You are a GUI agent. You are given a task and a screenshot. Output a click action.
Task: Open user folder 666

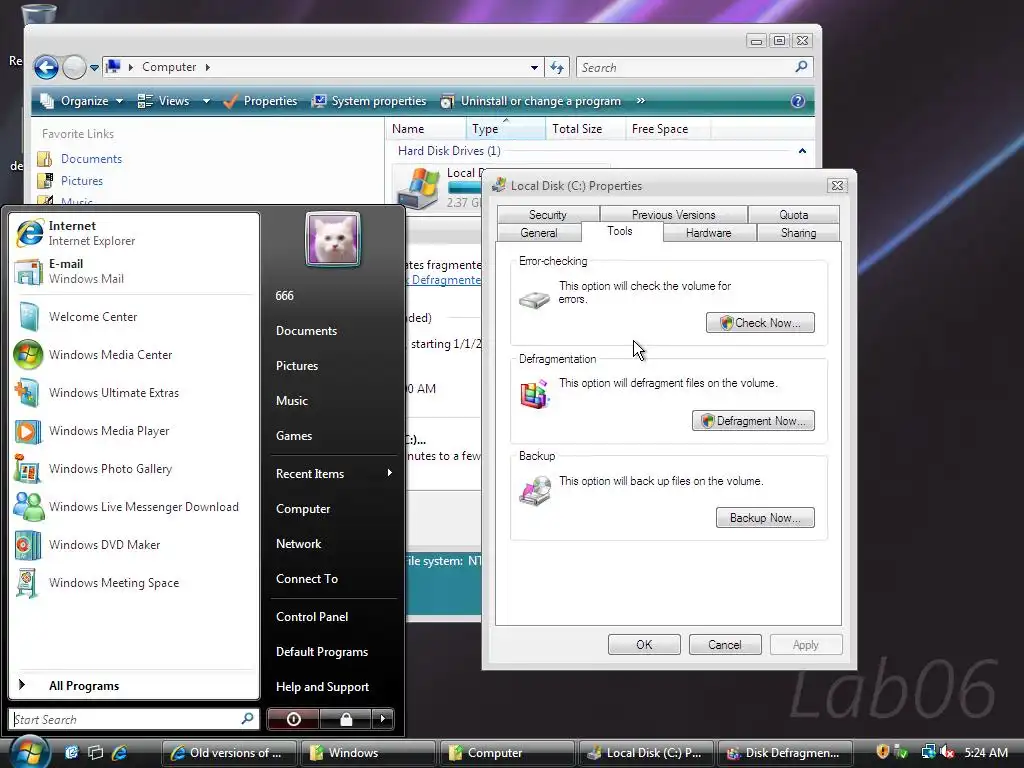point(333,295)
